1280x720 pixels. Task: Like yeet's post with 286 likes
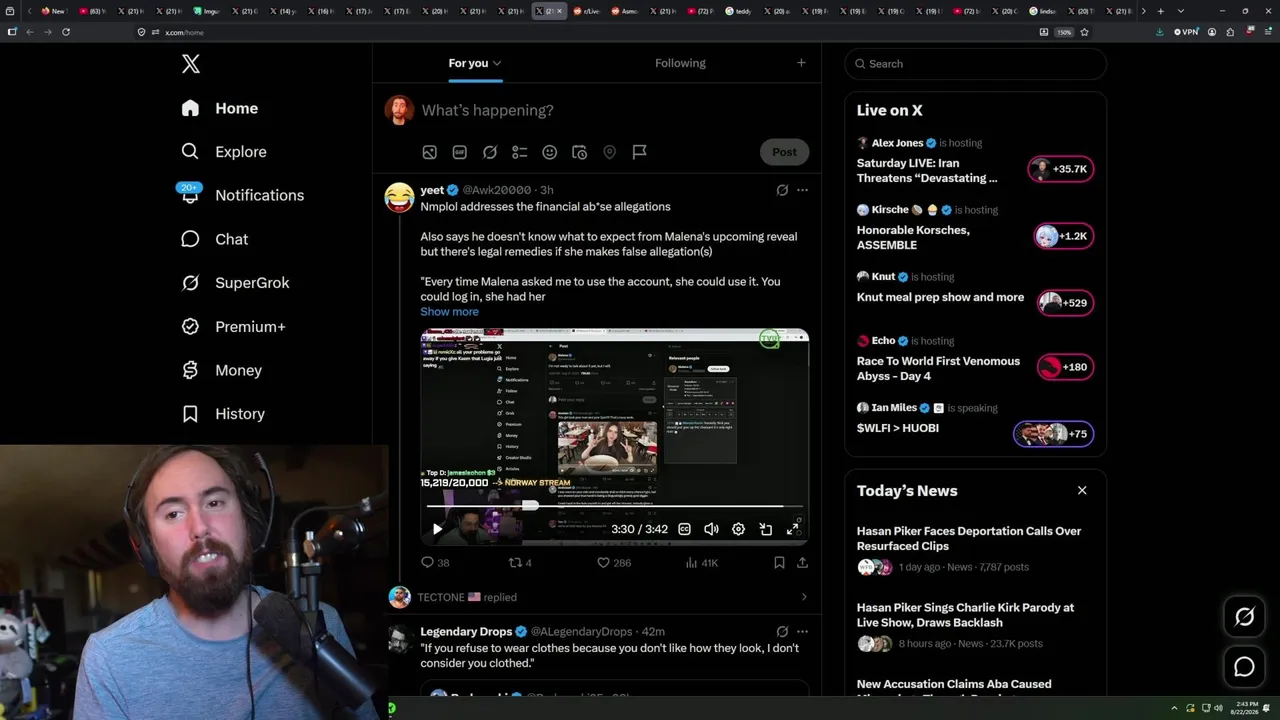click(x=614, y=563)
